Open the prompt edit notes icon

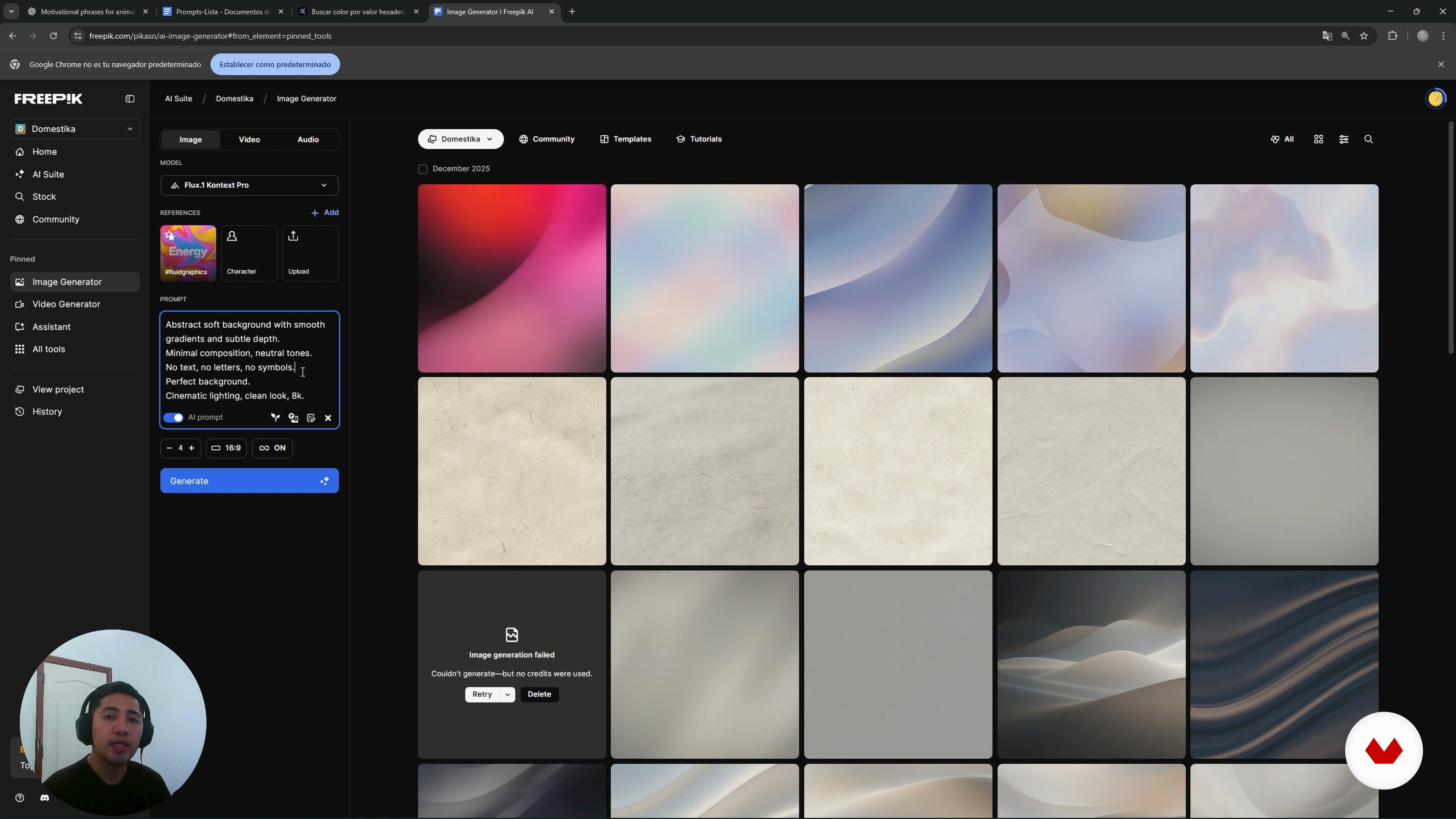[x=311, y=418]
